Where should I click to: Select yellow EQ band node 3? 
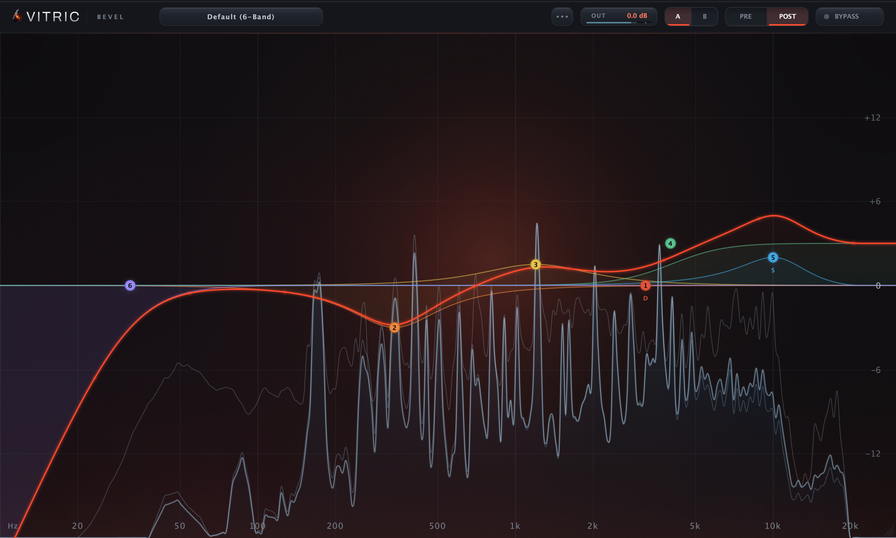point(535,264)
